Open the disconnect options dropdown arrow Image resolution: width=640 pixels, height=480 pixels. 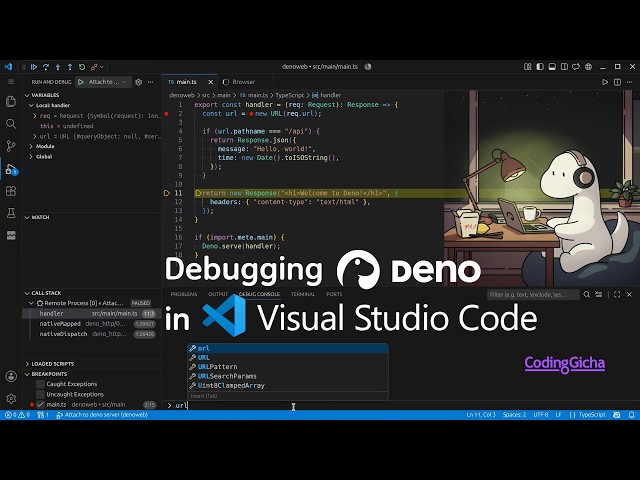102,67
